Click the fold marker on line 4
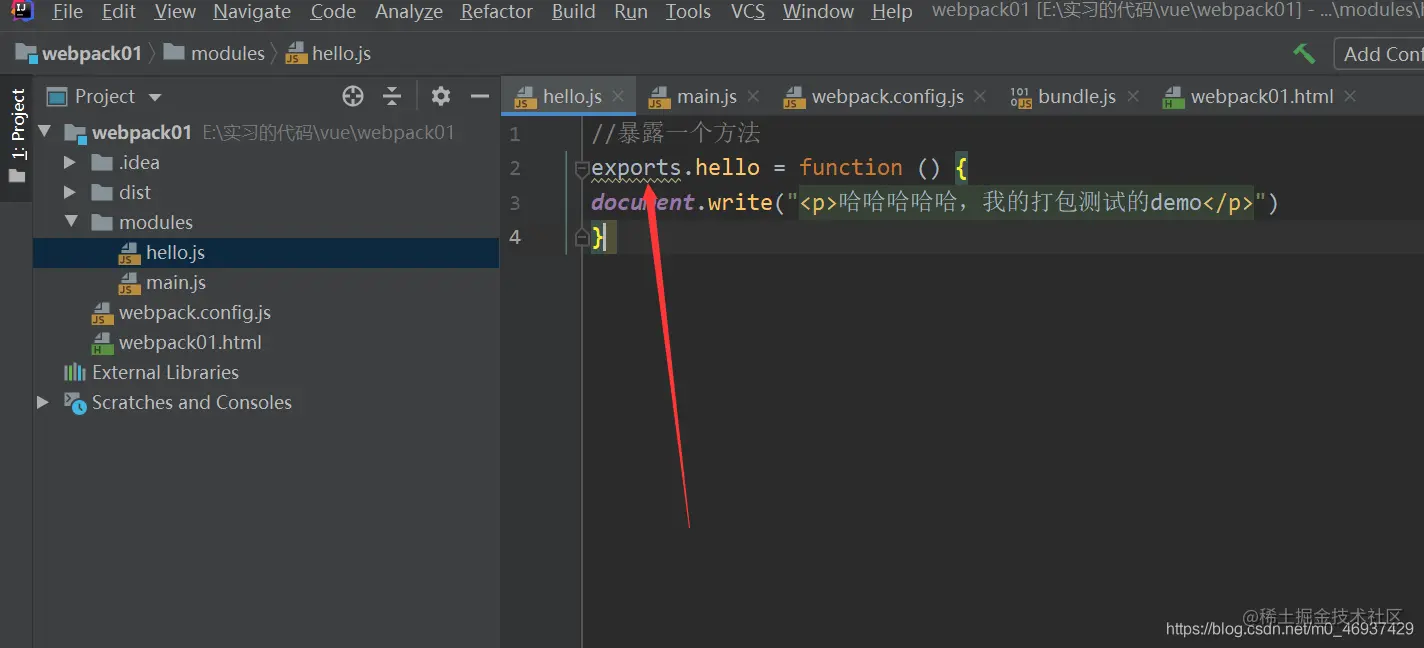Screen dimensions: 1424x648 click(582, 236)
